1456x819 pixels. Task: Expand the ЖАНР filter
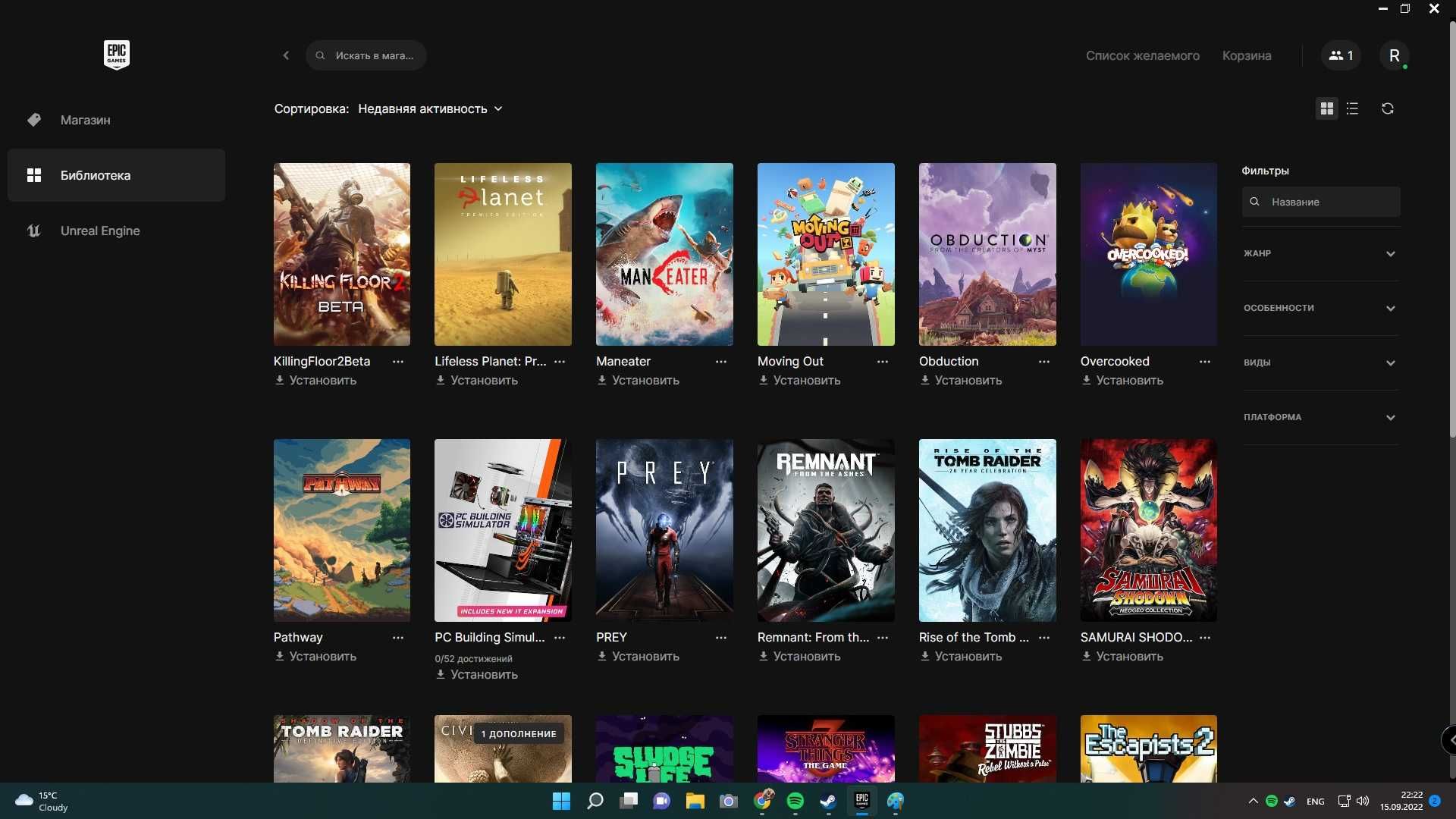tap(1320, 253)
